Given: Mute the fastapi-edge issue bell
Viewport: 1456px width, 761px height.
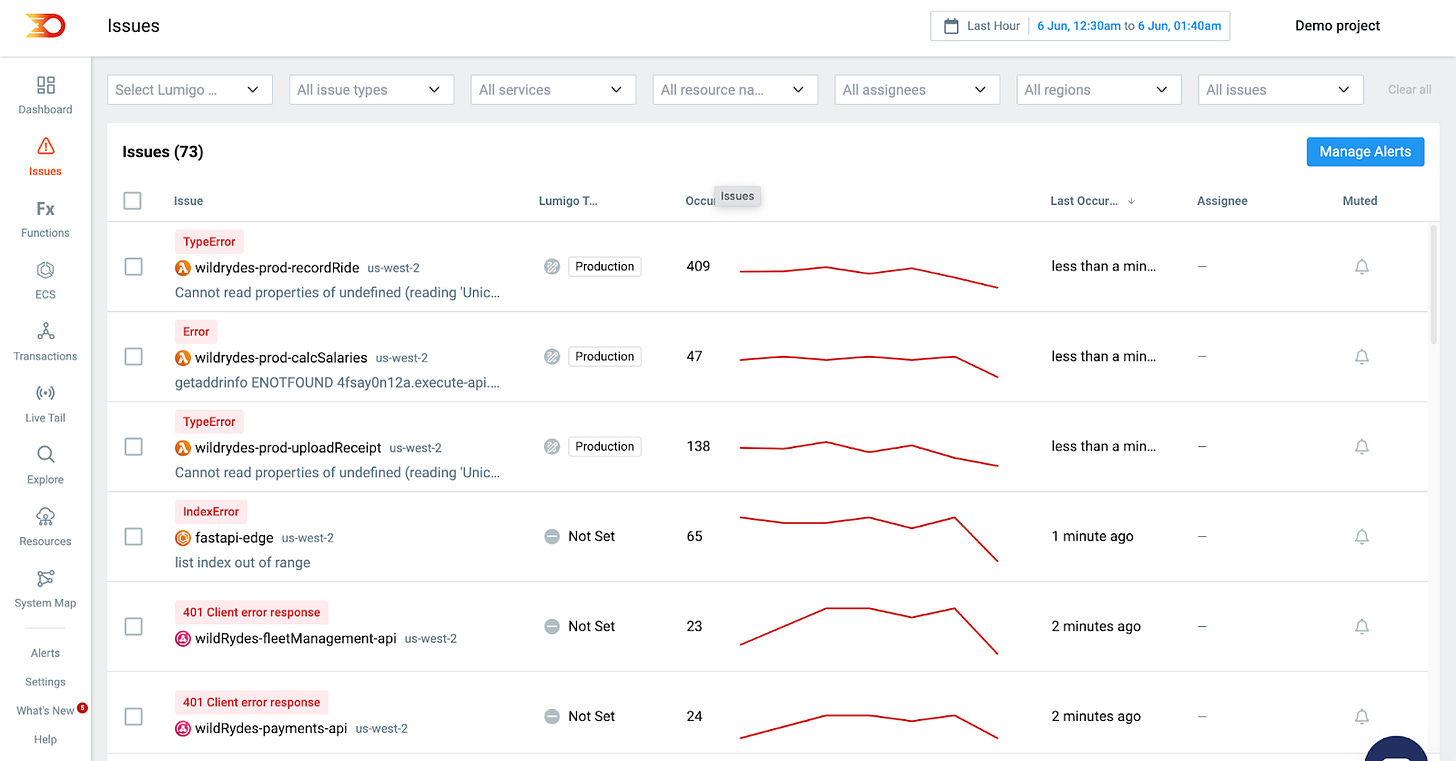Looking at the screenshot, I should 1361,537.
